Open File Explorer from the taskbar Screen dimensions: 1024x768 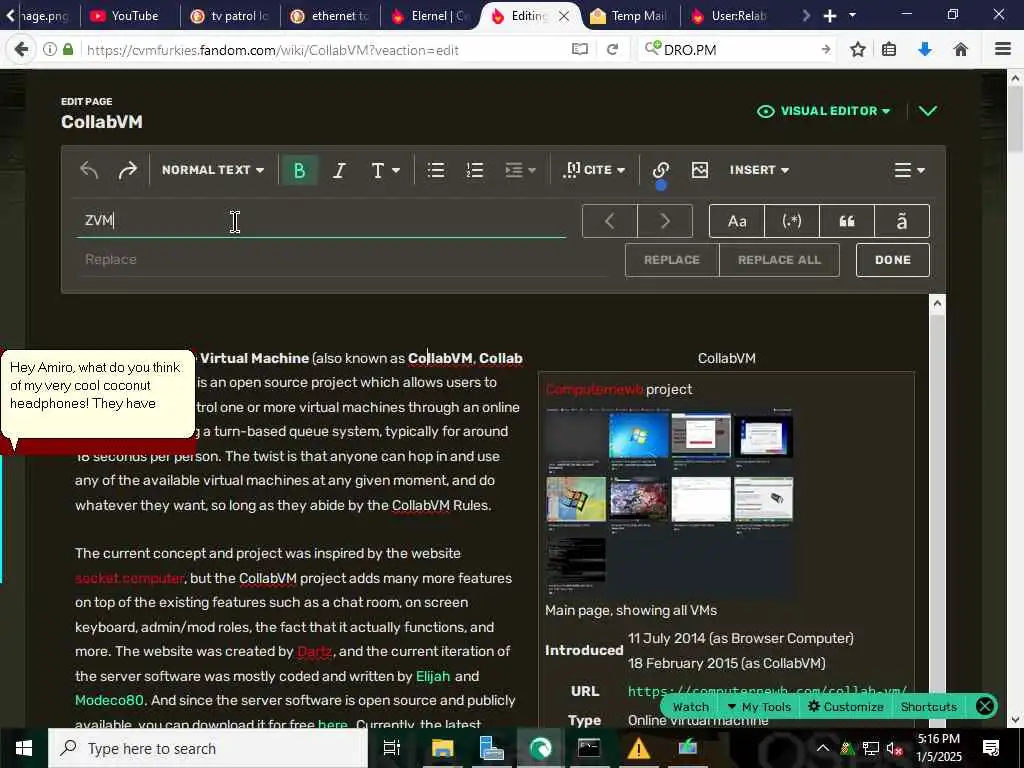[442, 748]
